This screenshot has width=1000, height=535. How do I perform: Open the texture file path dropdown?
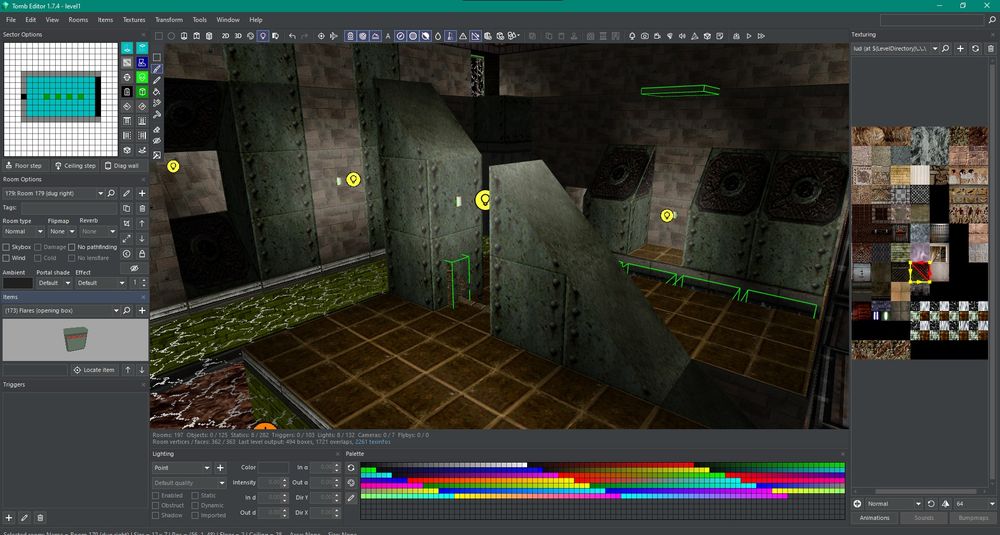click(x=895, y=48)
